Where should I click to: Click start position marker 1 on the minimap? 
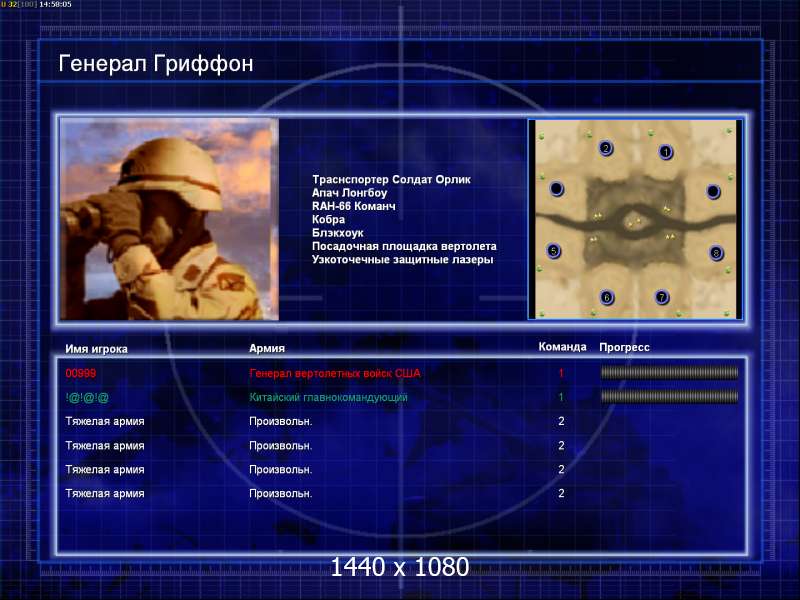point(665,152)
